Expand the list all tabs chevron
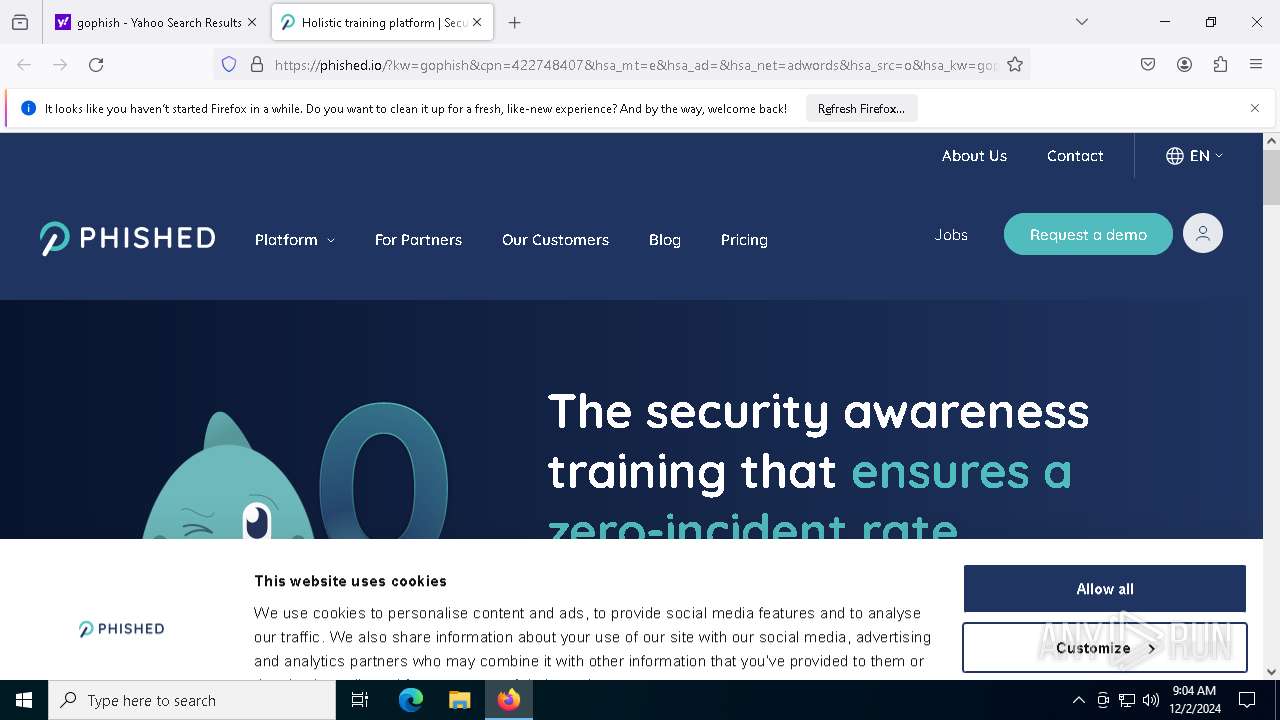 pos(1081,22)
